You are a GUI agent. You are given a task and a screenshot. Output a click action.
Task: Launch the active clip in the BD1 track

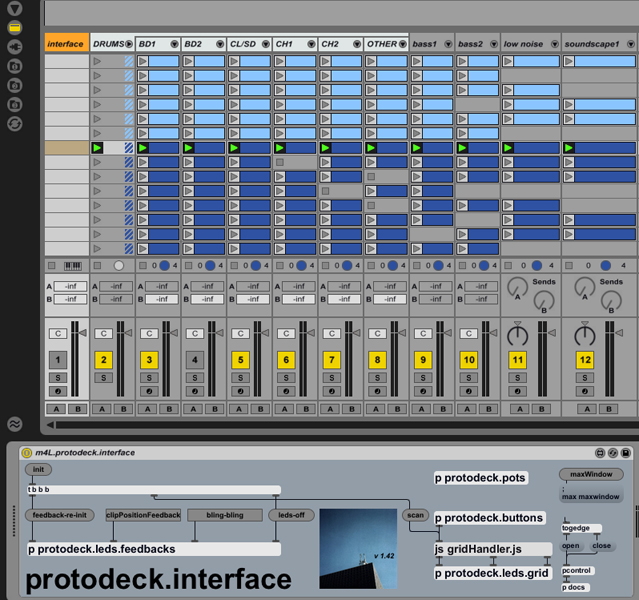pos(143,148)
